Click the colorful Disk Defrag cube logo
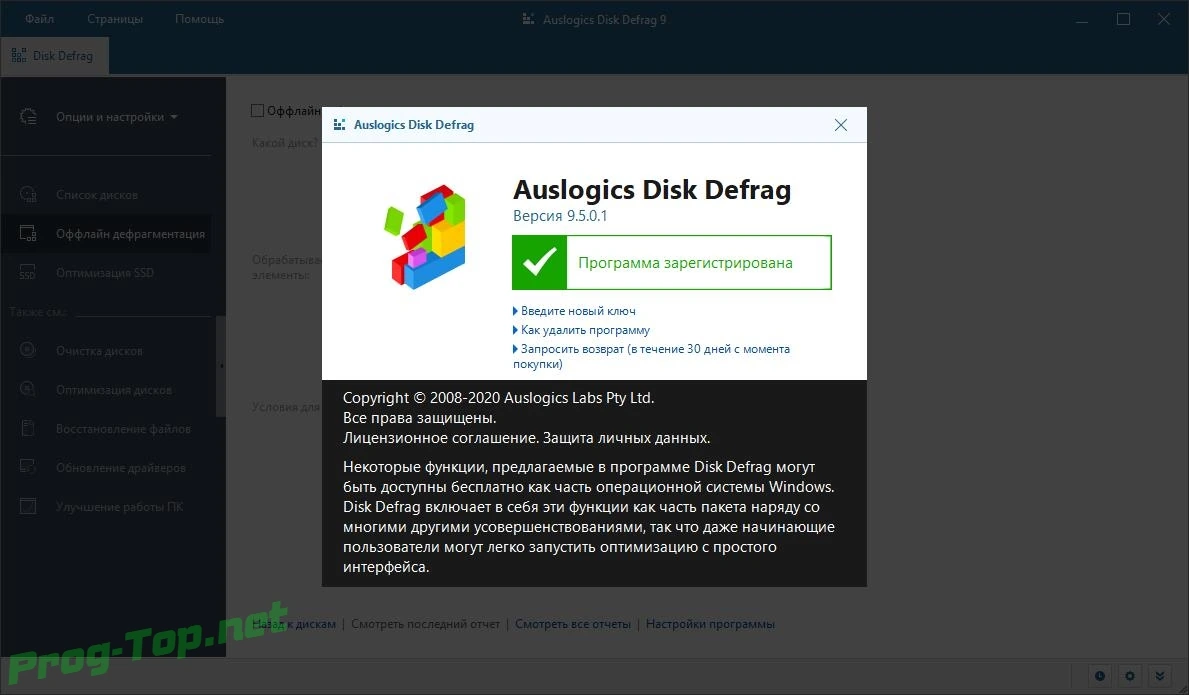 (x=426, y=236)
